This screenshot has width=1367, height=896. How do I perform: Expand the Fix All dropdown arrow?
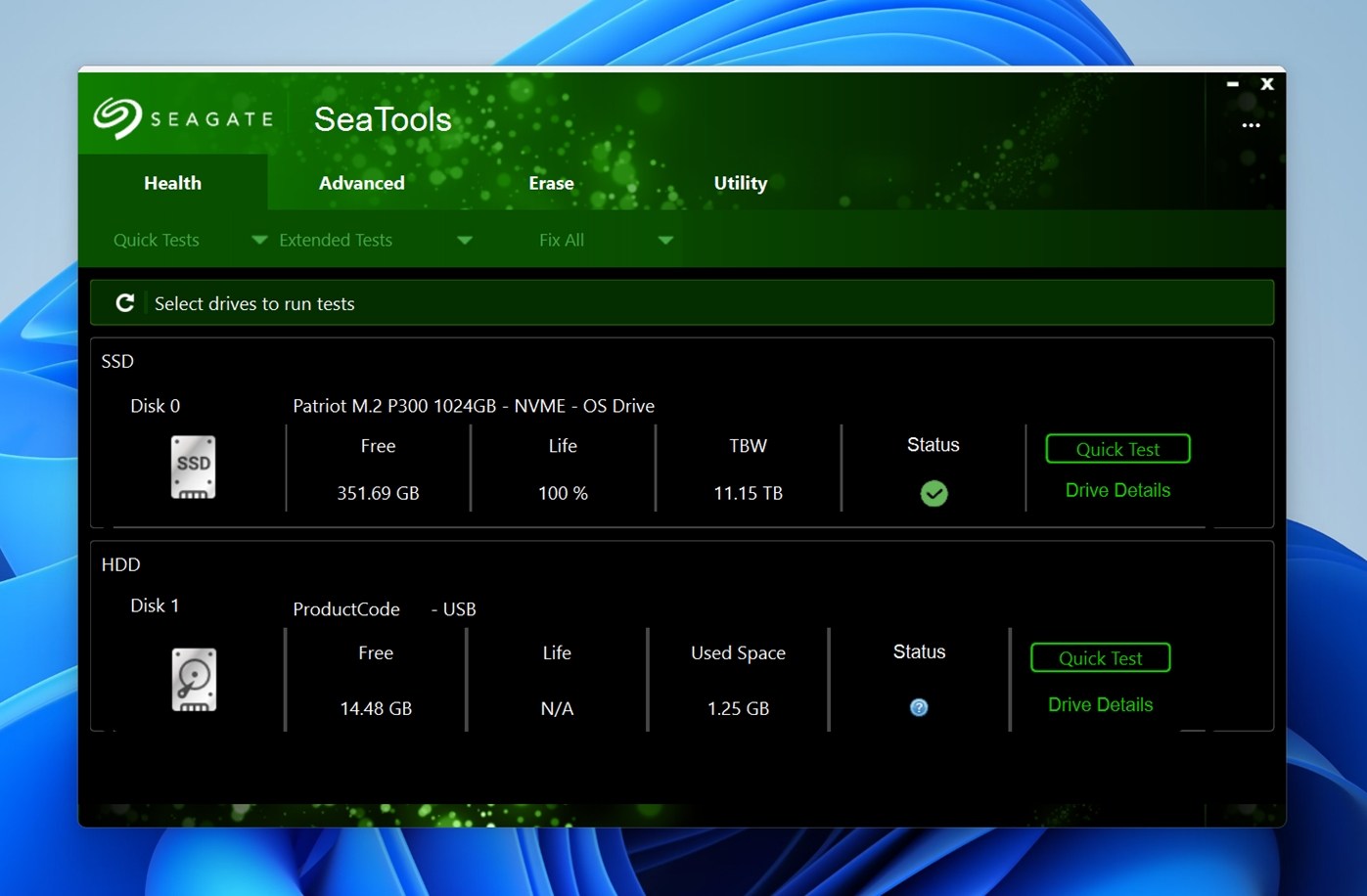pyautogui.click(x=665, y=240)
